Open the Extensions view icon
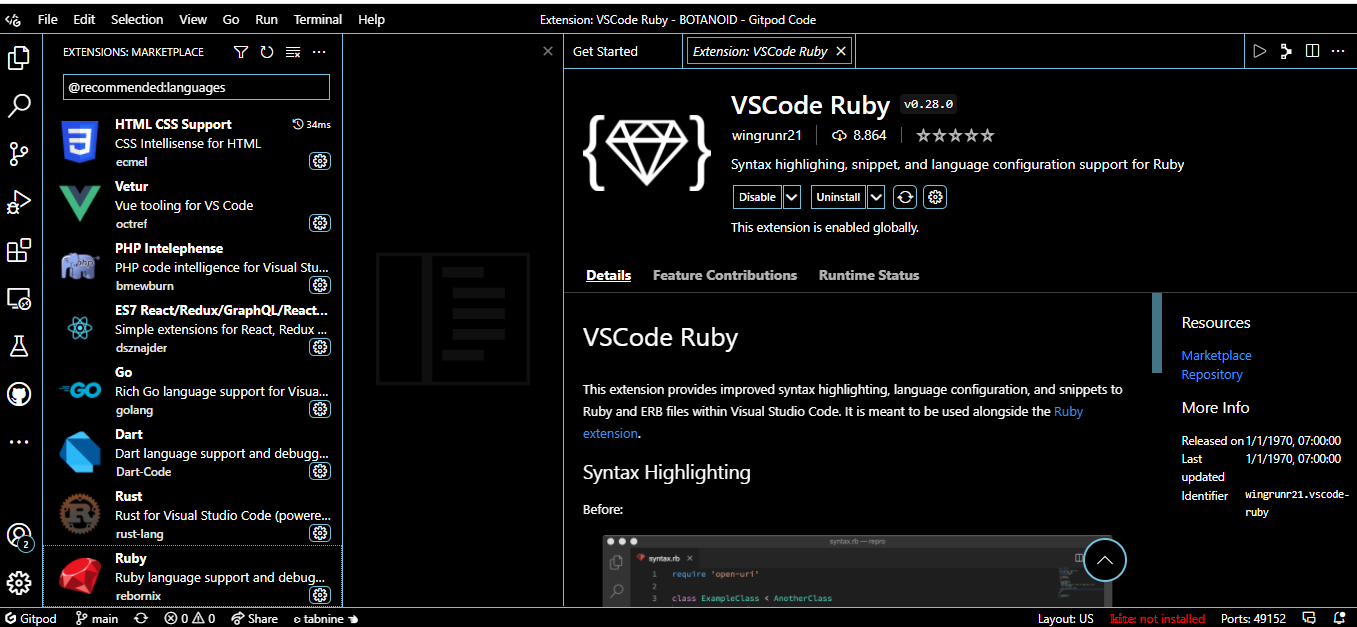 [19, 250]
